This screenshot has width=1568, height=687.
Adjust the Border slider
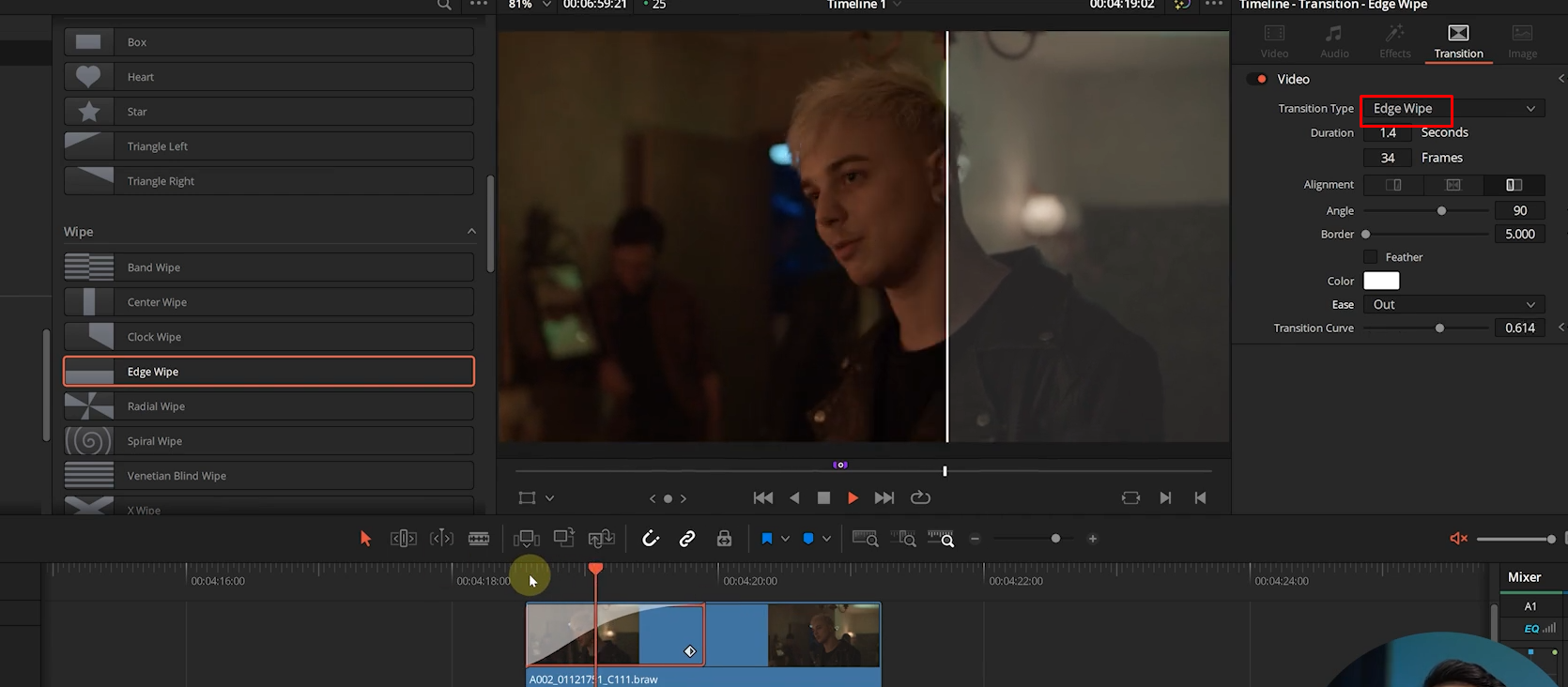(x=1366, y=235)
